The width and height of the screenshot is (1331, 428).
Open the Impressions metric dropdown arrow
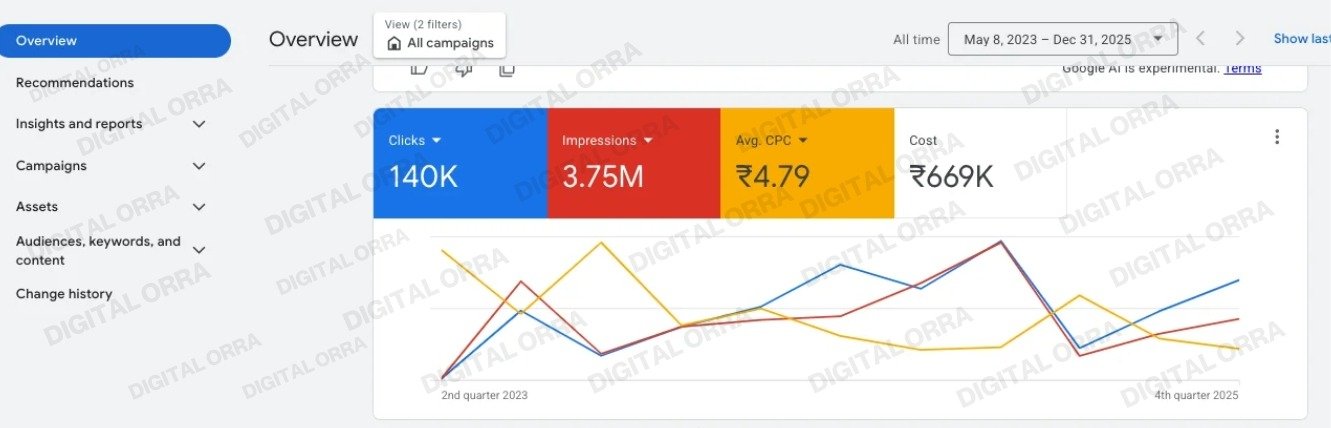pyautogui.click(x=648, y=141)
